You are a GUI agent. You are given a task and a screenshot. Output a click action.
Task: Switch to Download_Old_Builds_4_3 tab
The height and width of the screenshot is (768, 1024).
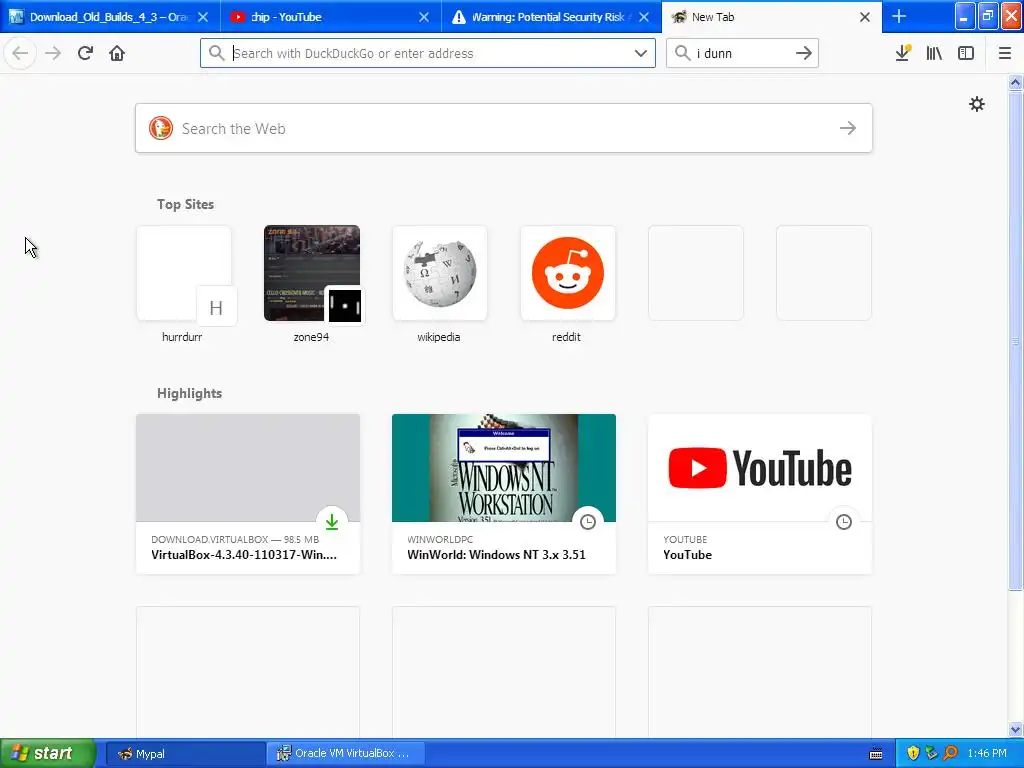tap(110, 17)
